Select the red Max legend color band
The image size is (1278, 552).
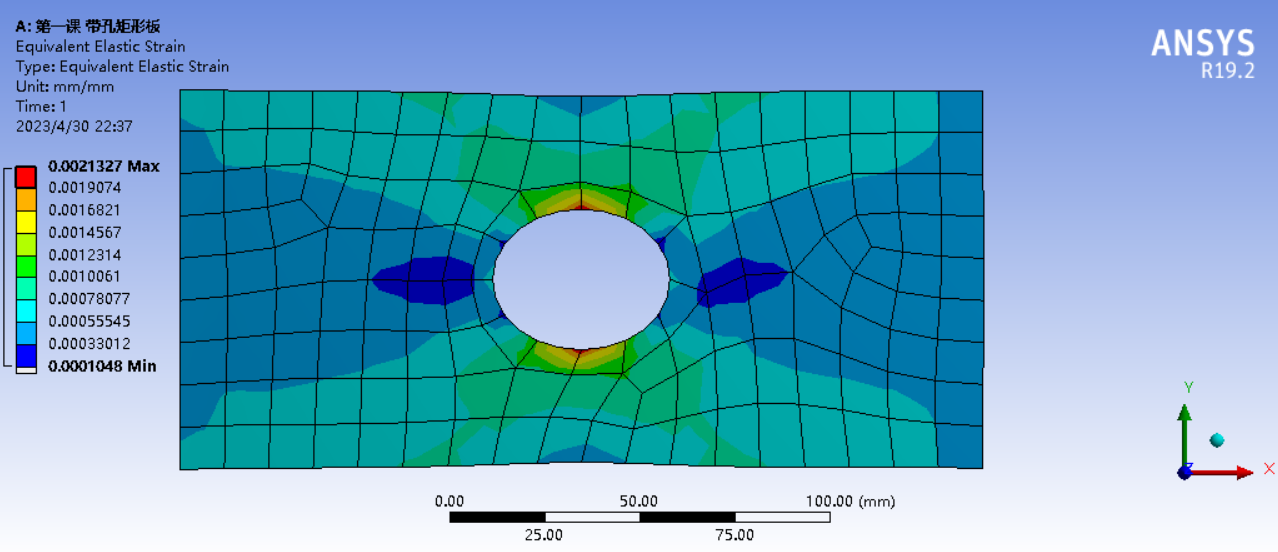(26, 177)
